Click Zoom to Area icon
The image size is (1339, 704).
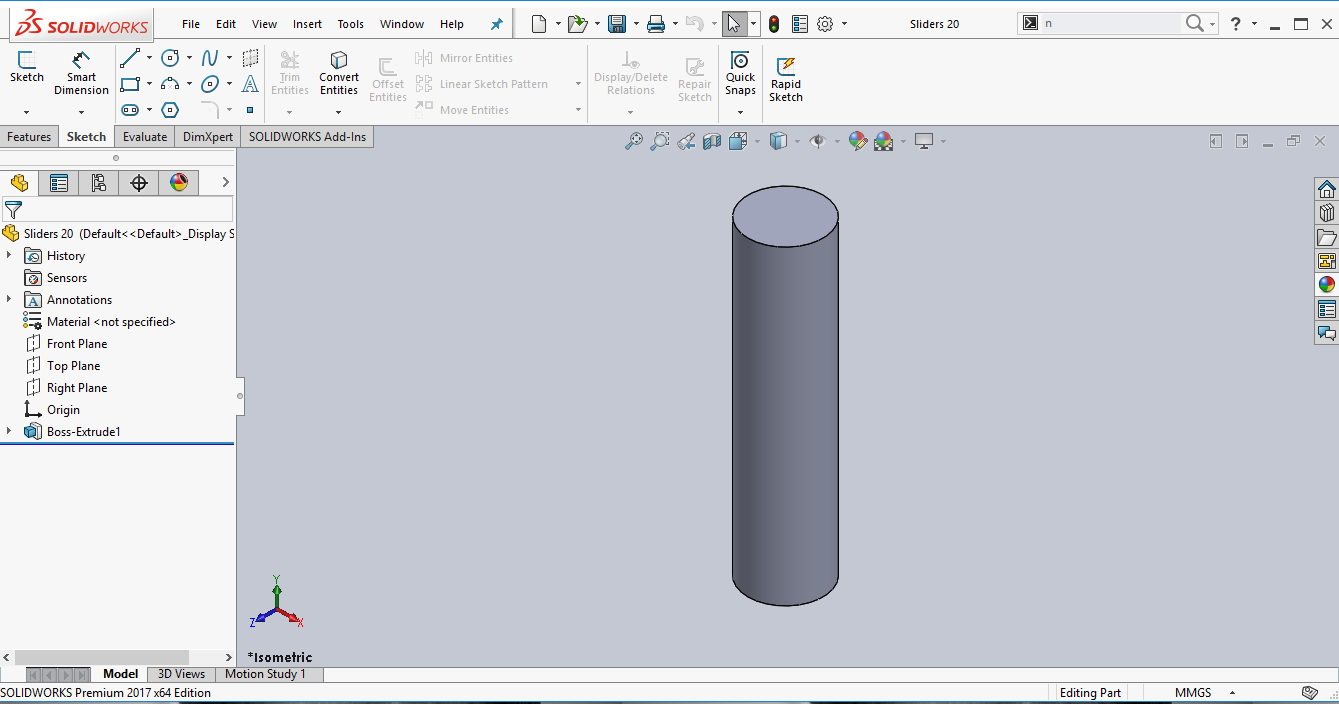tap(660, 141)
